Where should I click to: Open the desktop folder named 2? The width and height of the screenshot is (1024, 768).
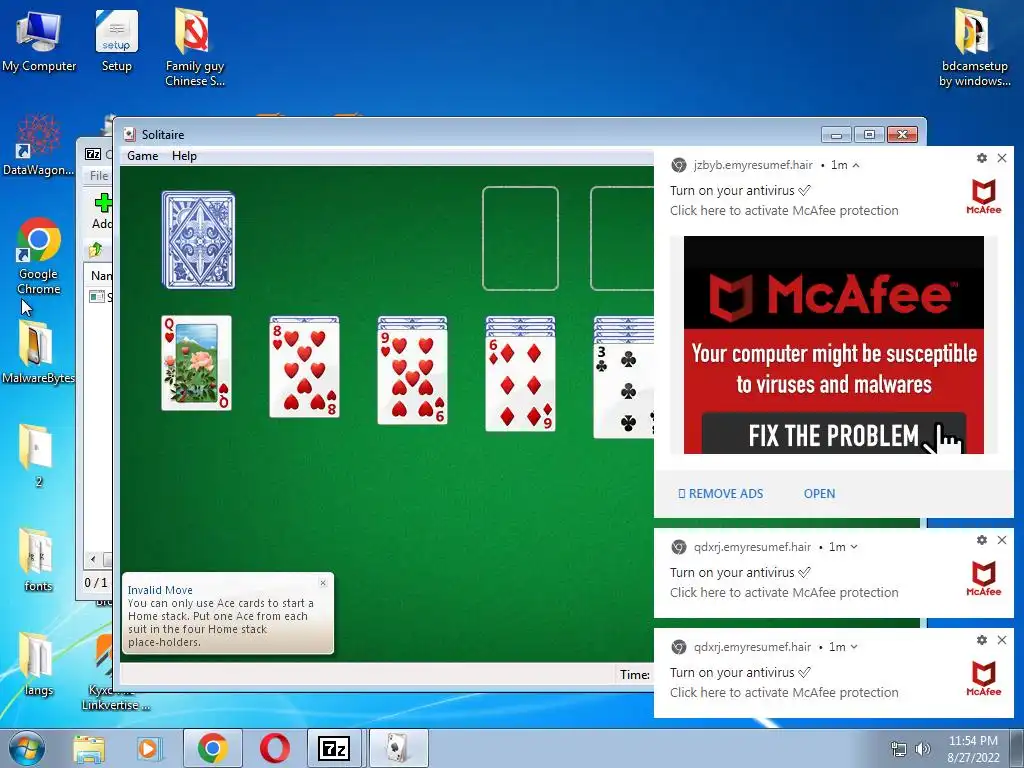click(x=38, y=456)
